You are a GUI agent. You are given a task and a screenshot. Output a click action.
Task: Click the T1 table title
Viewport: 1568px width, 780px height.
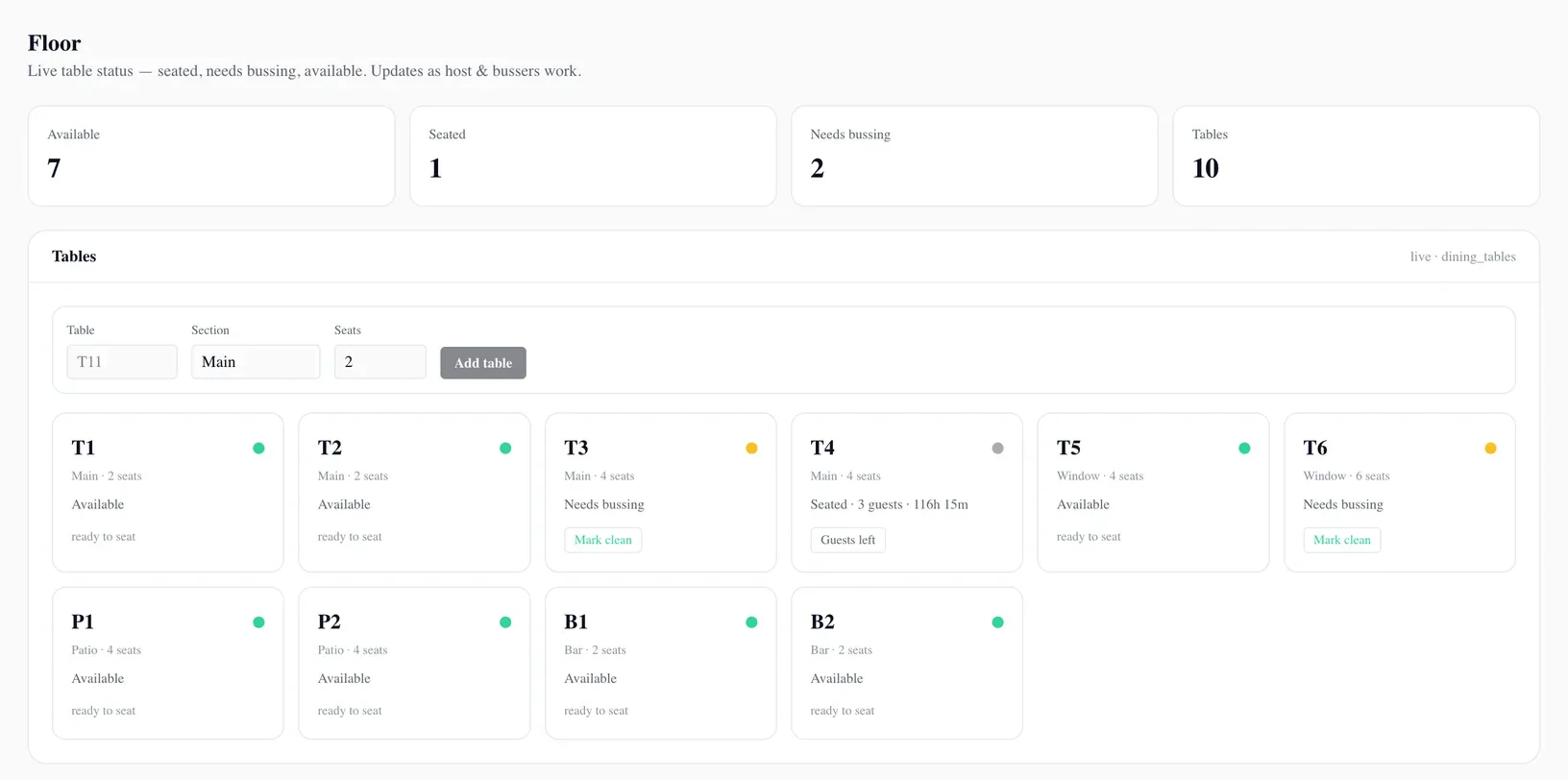(x=83, y=449)
